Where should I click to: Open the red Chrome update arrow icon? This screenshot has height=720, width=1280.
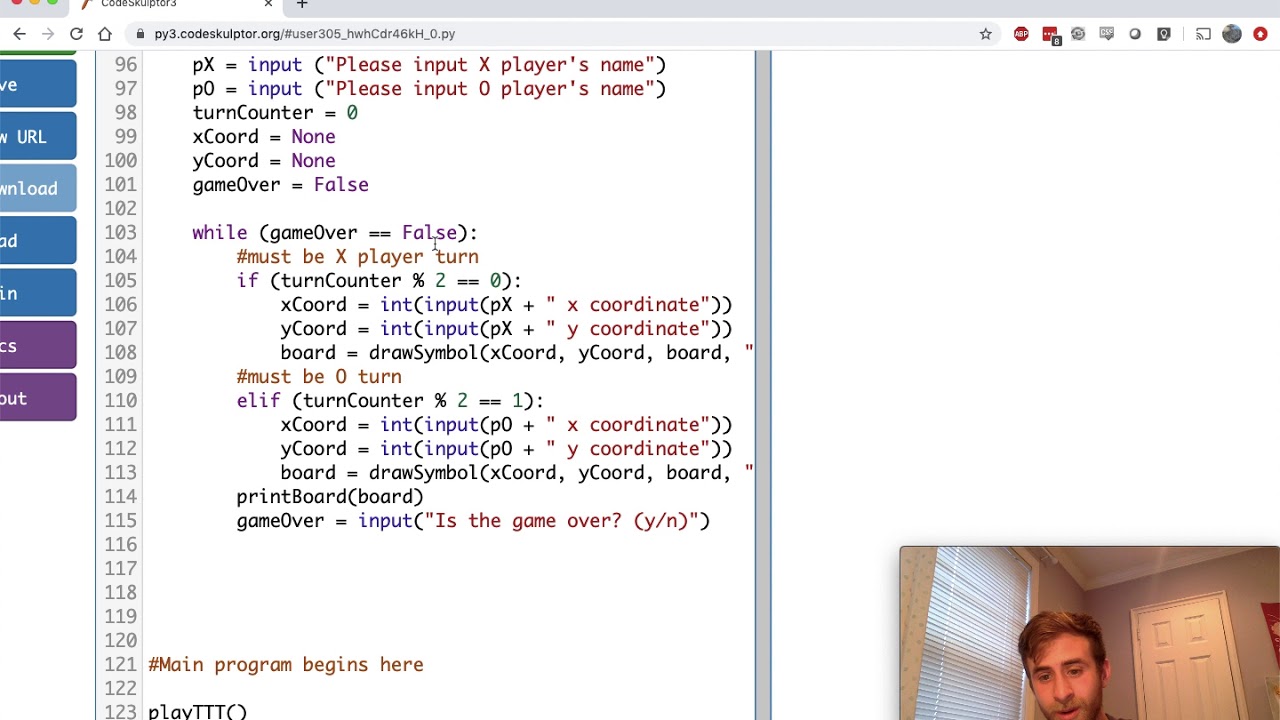pyautogui.click(x=1260, y=34)
